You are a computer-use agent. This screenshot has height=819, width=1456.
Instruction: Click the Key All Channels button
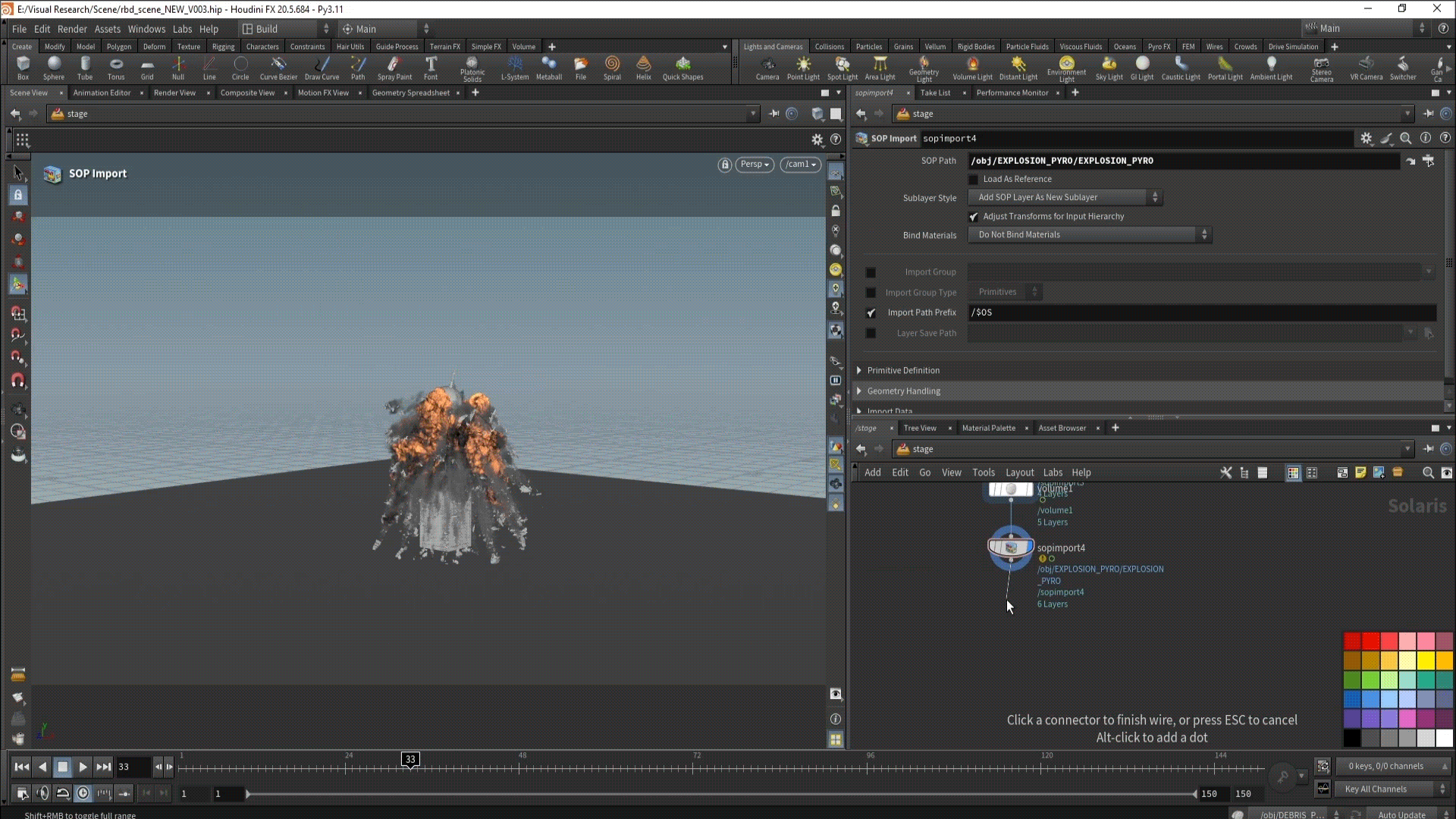(1375, 789)
